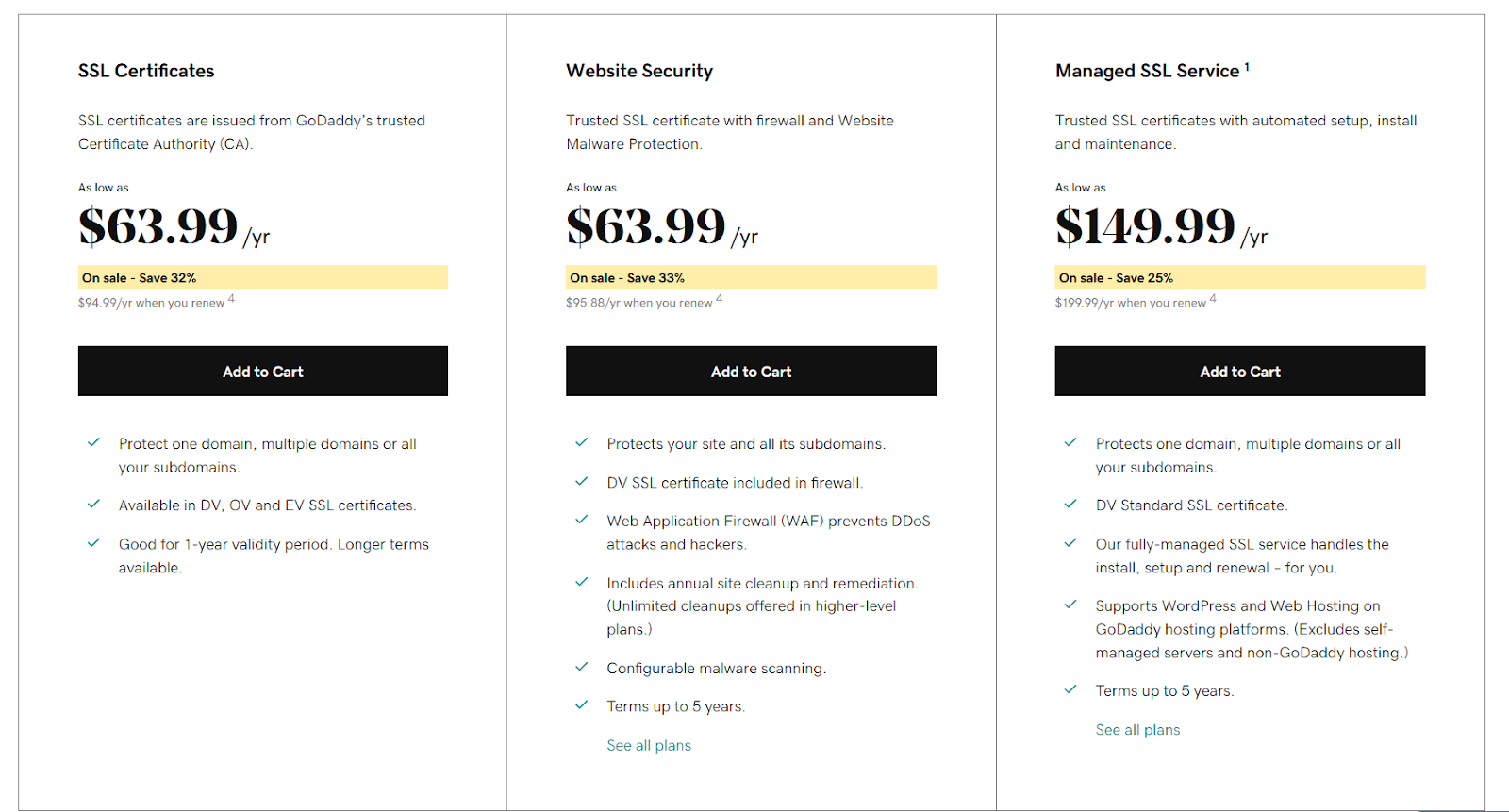Click checkmark beside Managed SSL 'Terms up to 5 years'
This screenshot has width=1509, height=812.
click(1070, 689)
